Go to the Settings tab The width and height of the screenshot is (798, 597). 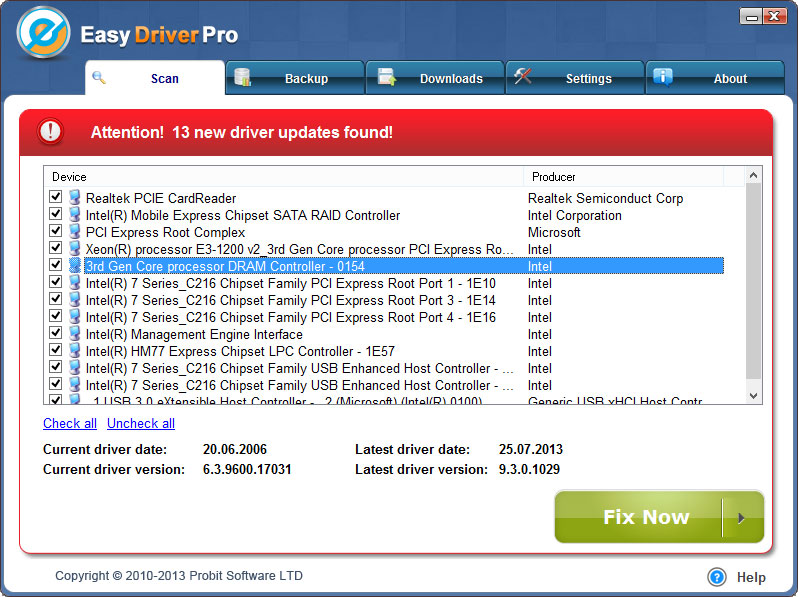pyautogui.click(x=575, y=78)
